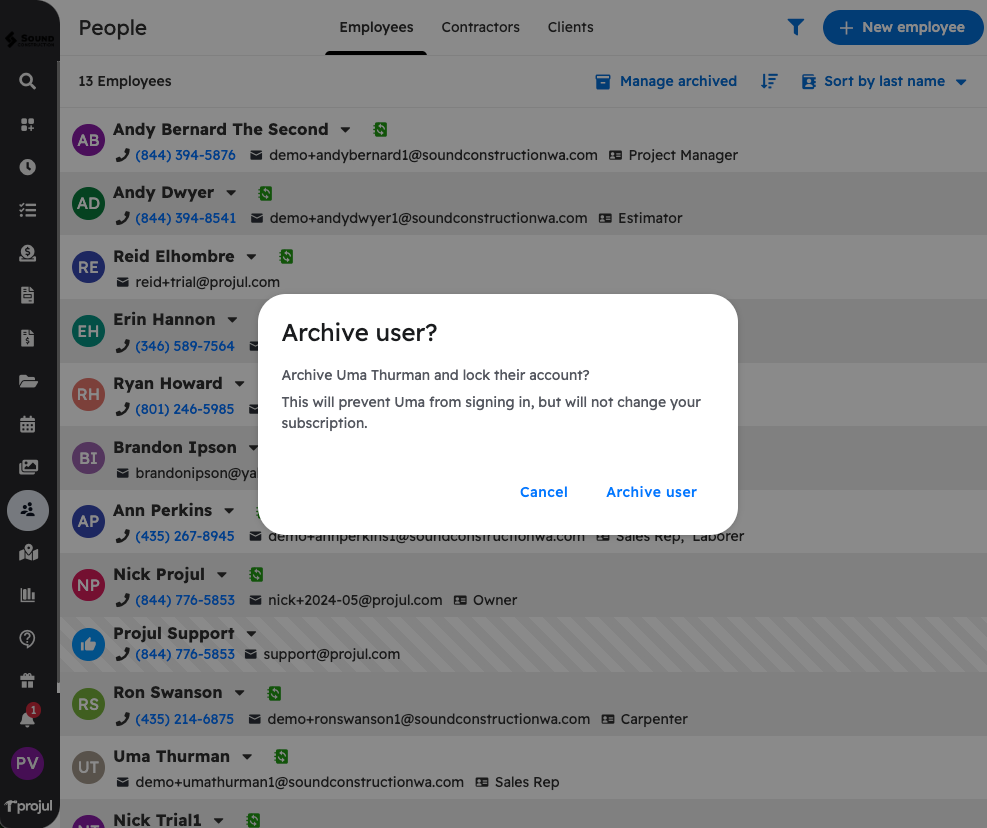
Task: Open the Manage archived link
Action: [x=666, y=81]
